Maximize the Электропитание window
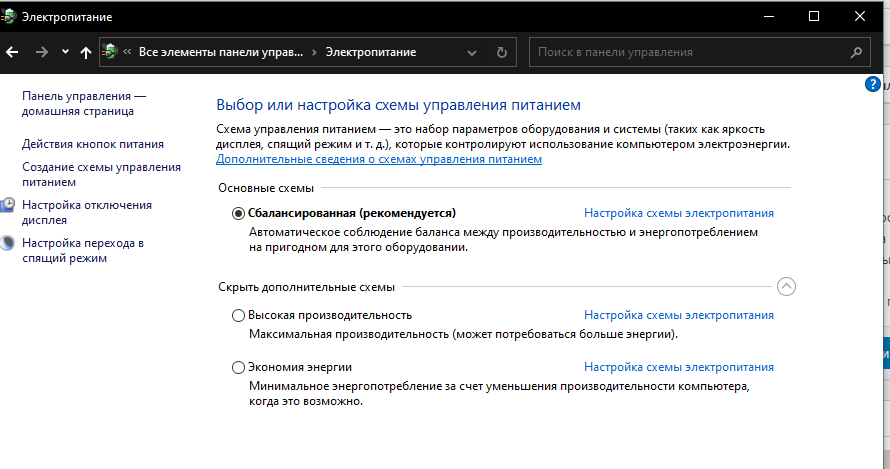The image size is (890, 469). (814, 16)
